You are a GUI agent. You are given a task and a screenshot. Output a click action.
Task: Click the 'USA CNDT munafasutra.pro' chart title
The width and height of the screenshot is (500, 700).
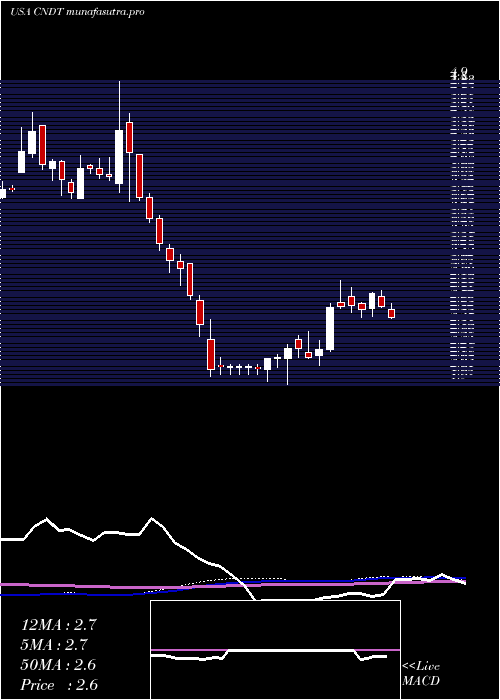(x=77, y=12)
